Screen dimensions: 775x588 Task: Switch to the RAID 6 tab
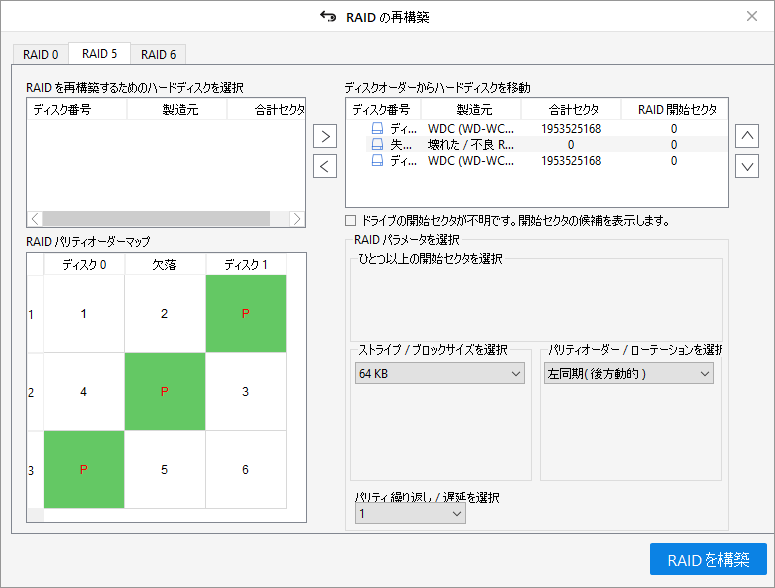pos(158,54)
